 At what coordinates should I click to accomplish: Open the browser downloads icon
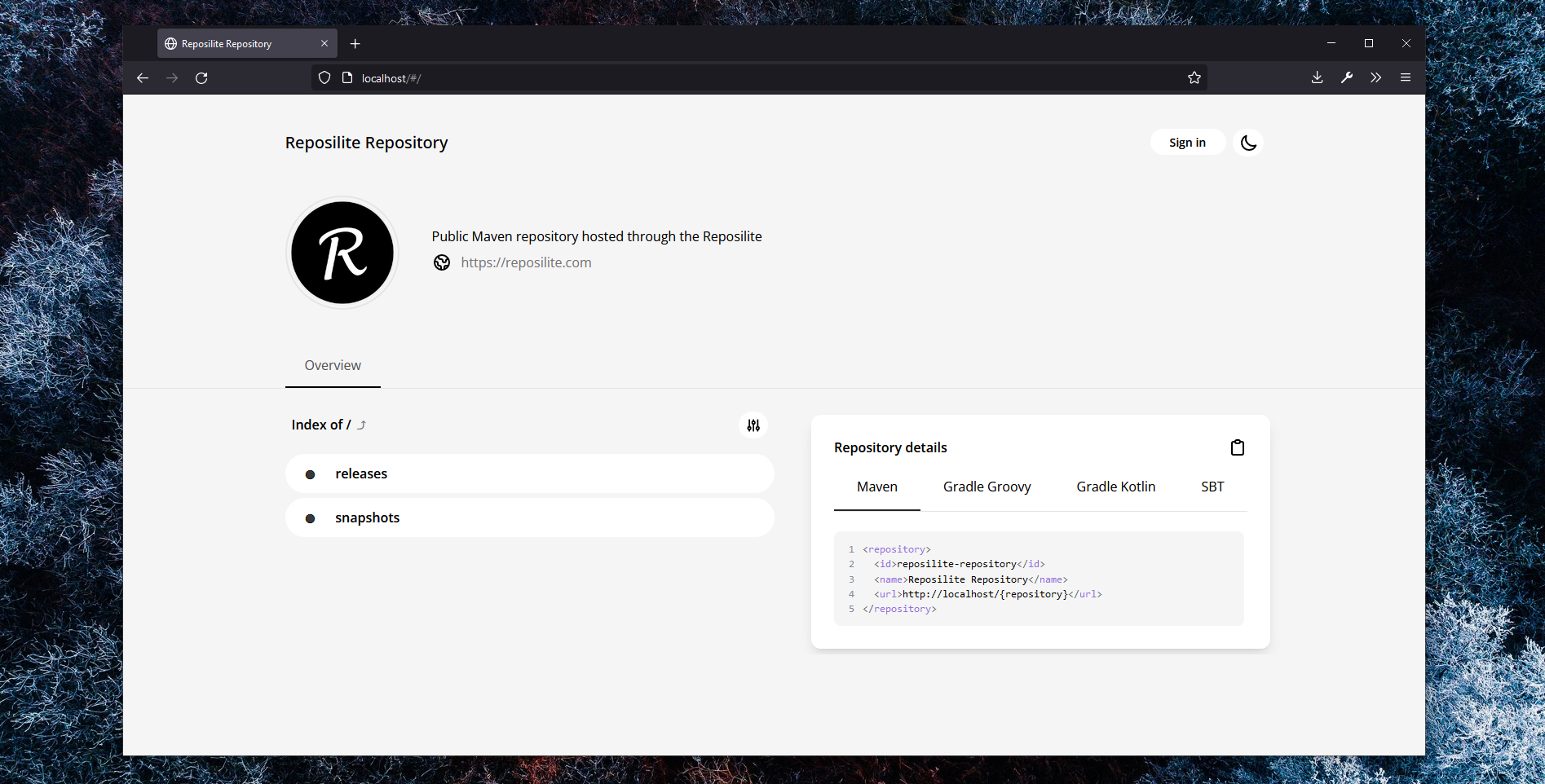[x=1316, y=77]
